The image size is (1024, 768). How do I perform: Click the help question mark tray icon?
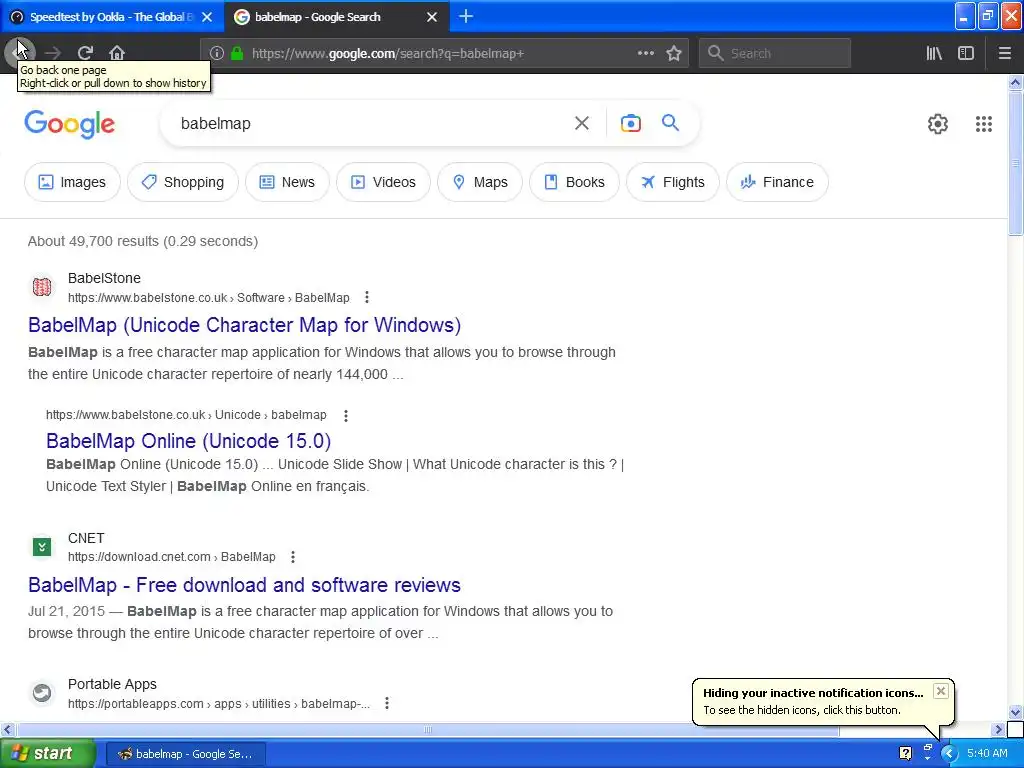tap(905, 754)
